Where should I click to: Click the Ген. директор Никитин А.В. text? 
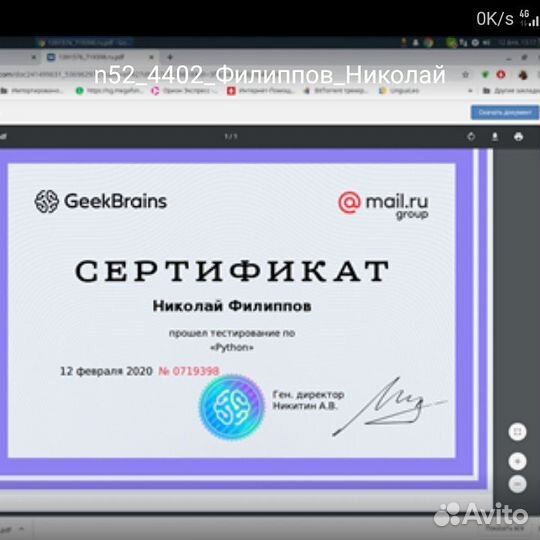point(308,400)
